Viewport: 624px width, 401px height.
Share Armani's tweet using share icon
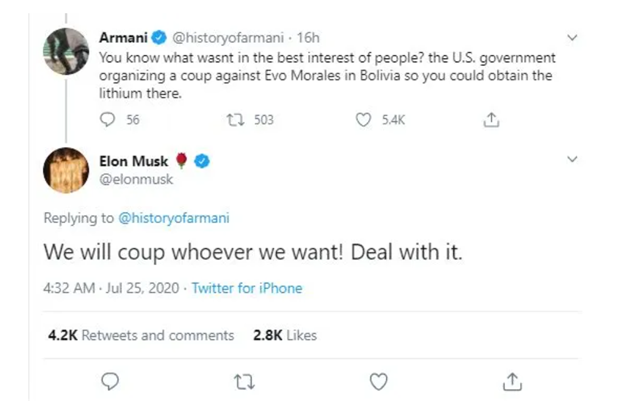coord(491,119)
